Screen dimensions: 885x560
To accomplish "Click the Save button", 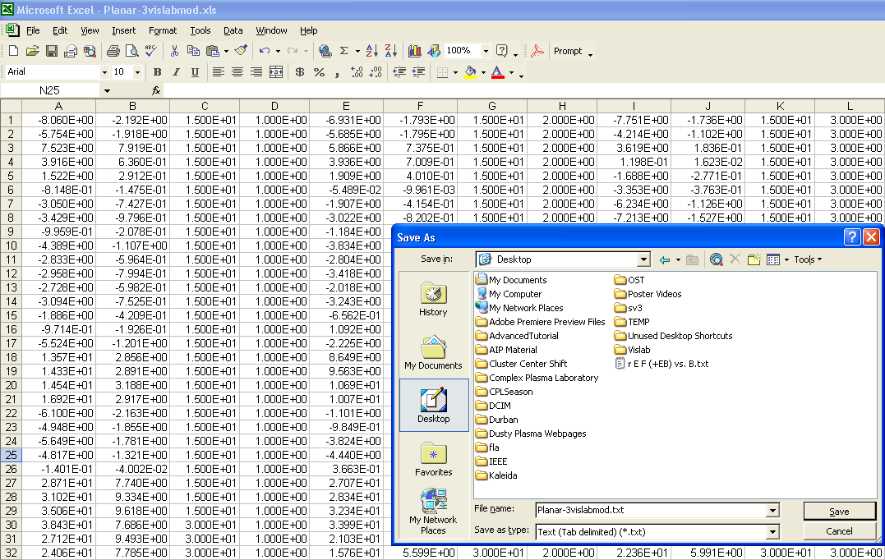I will click(839, 511).
